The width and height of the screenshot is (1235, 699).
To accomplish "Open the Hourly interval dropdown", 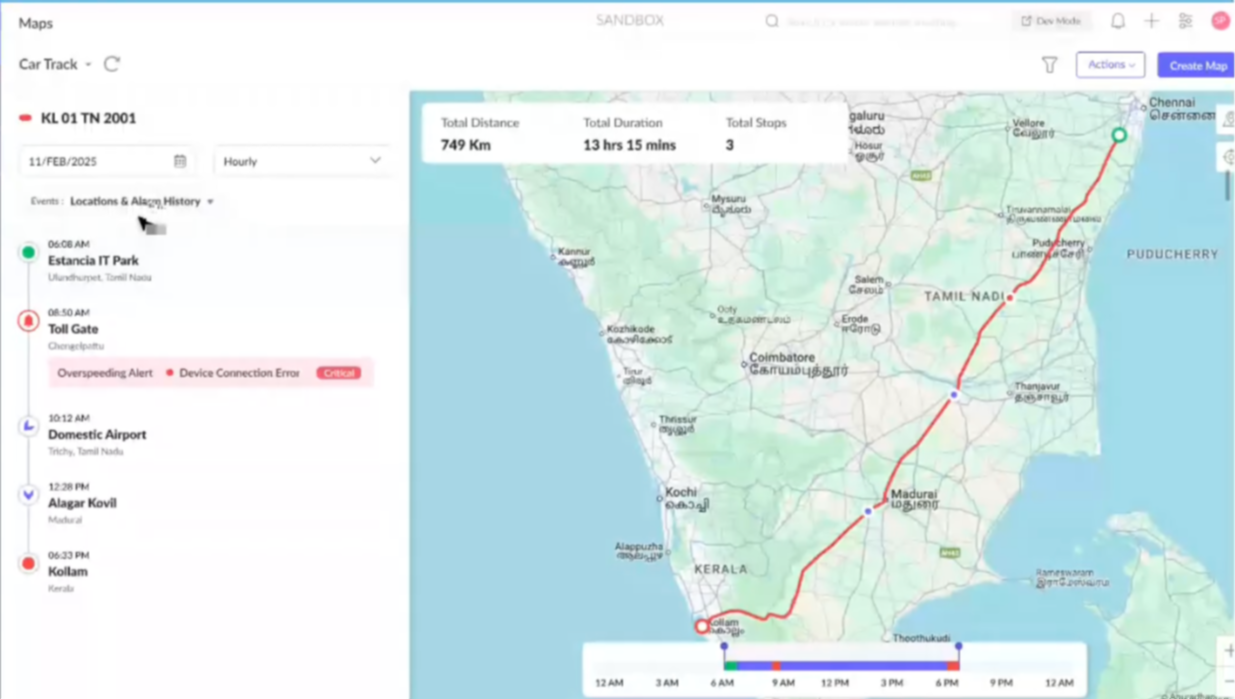I will click(302, 161).
